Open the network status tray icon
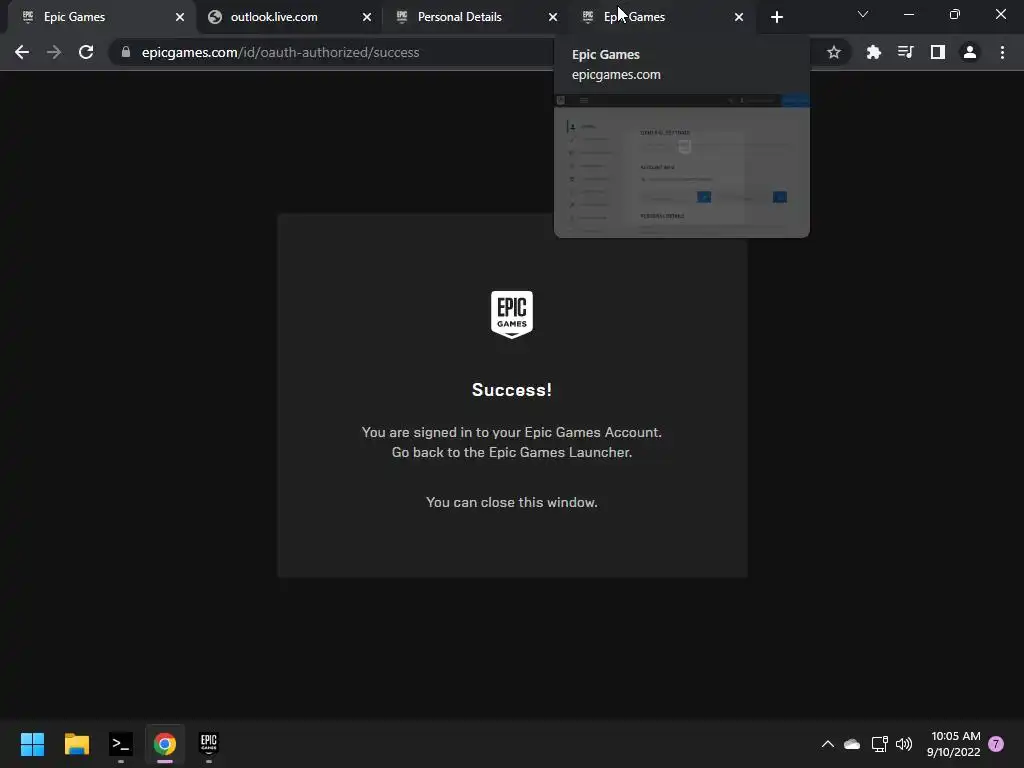This screenshot has height=768, width=1024. coord(879,744)
